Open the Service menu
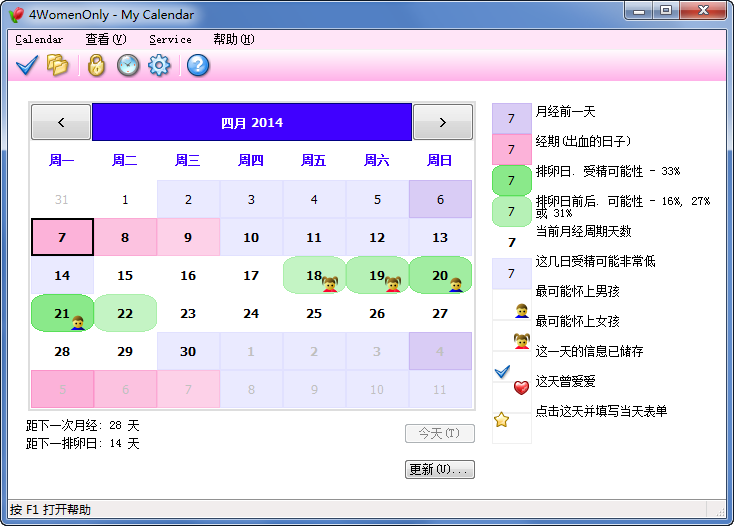734x526 pixels. (170, 40)
